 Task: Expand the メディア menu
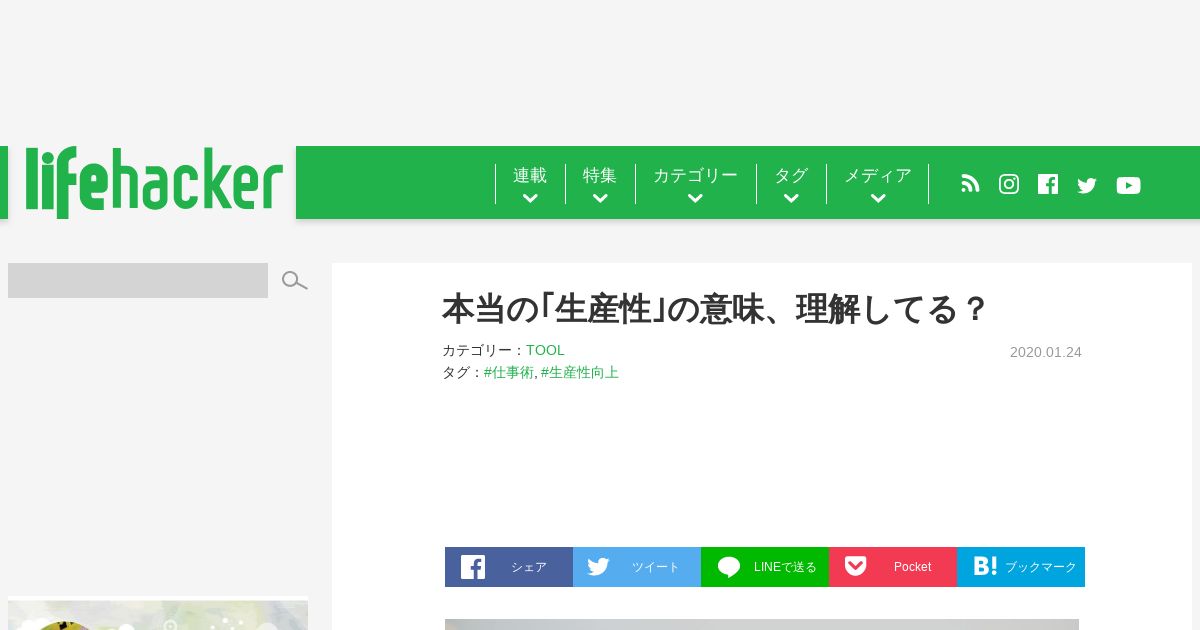878,184
